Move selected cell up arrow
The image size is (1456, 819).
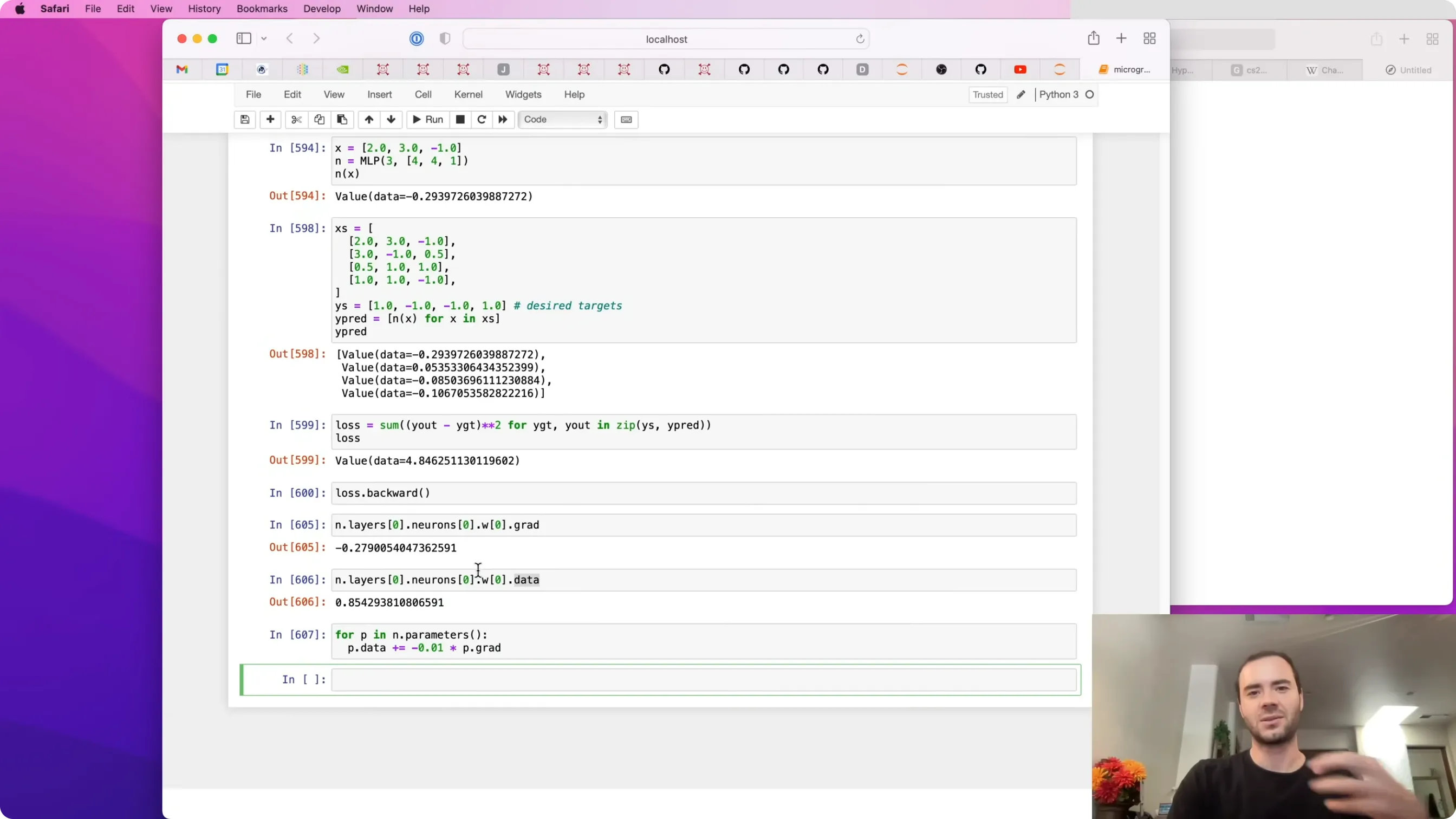(x=369, y=119)
